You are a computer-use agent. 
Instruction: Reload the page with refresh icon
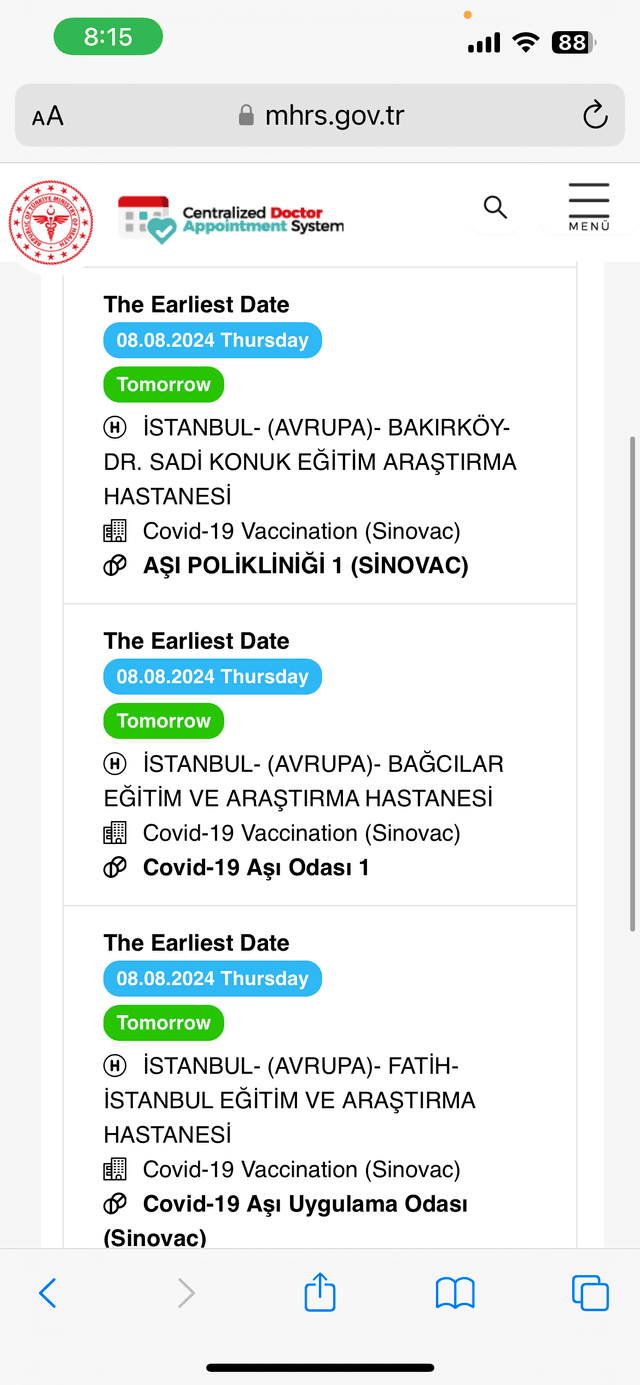pyautogui.click(x=595, y=115)
